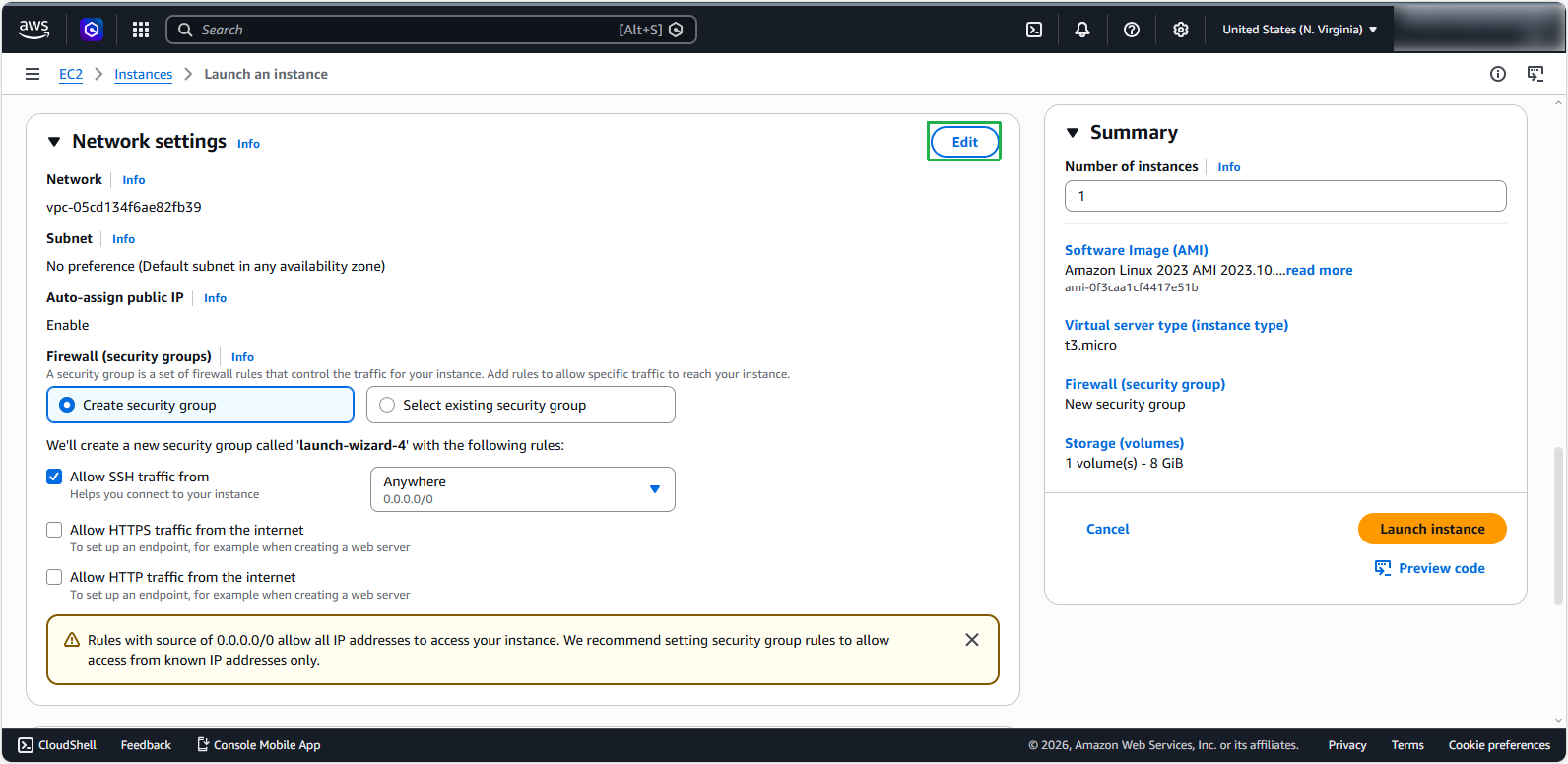Open CloudShell from the top bar
This screenshot has width=1568, height=764.
coord(1034,30)
